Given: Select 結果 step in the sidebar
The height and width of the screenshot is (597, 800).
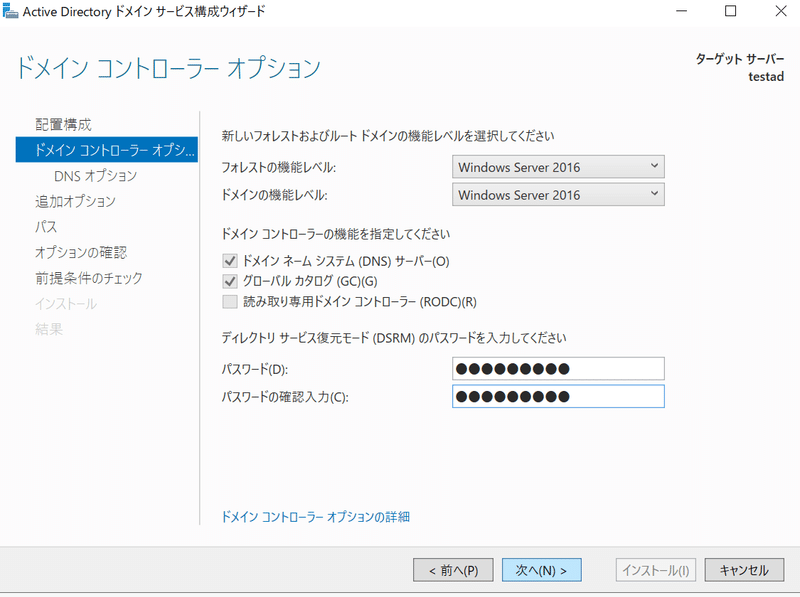Looking at the screenshot, I should click(49, 329).
